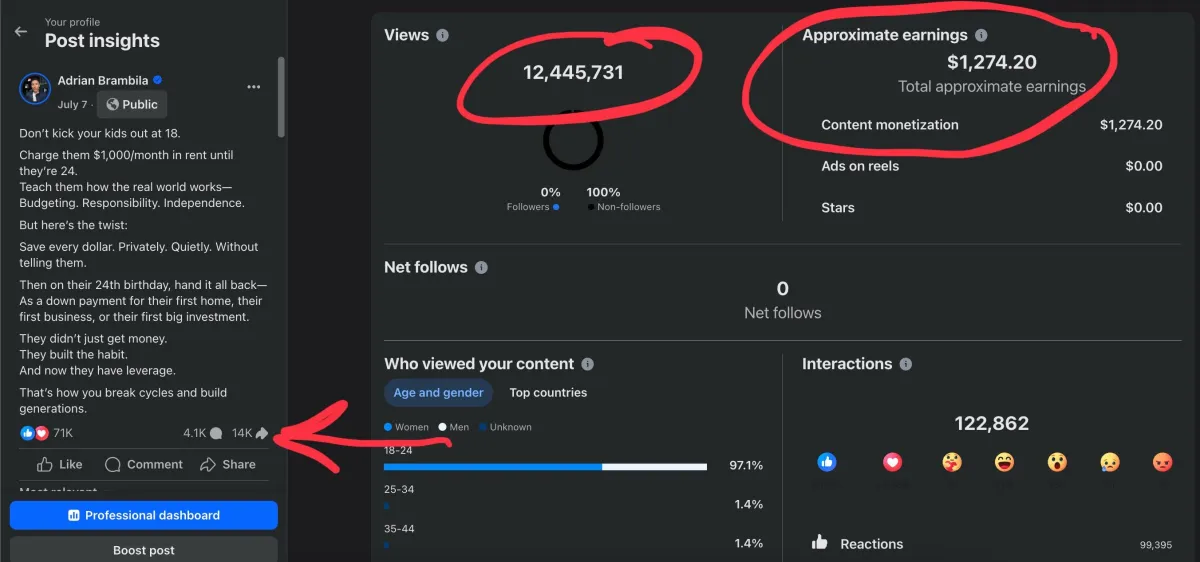Click the verified badge next to name
The height and width of the screenshot is (562, 1200).
pyautogui.click(x=158, y=81)
